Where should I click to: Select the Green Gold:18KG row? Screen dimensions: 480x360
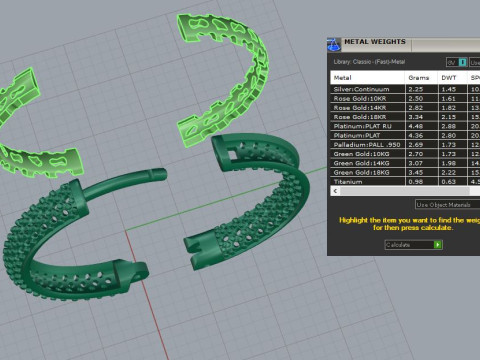(x=405, y=172)
